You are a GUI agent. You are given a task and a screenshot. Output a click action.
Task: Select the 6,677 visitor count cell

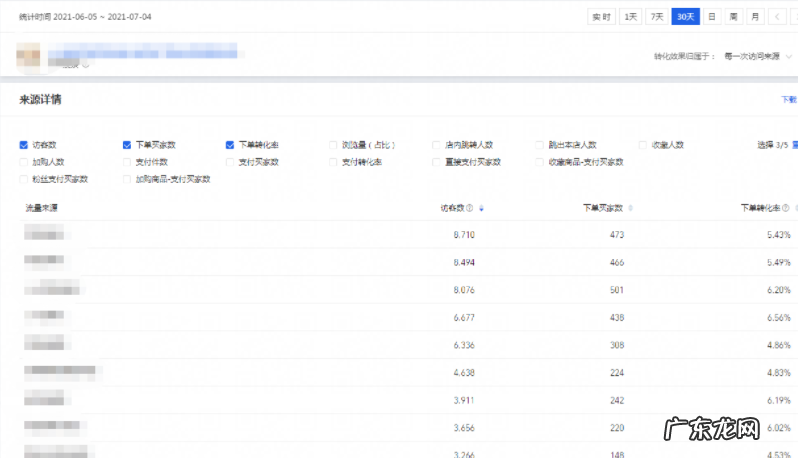click(x=464, y=318)
